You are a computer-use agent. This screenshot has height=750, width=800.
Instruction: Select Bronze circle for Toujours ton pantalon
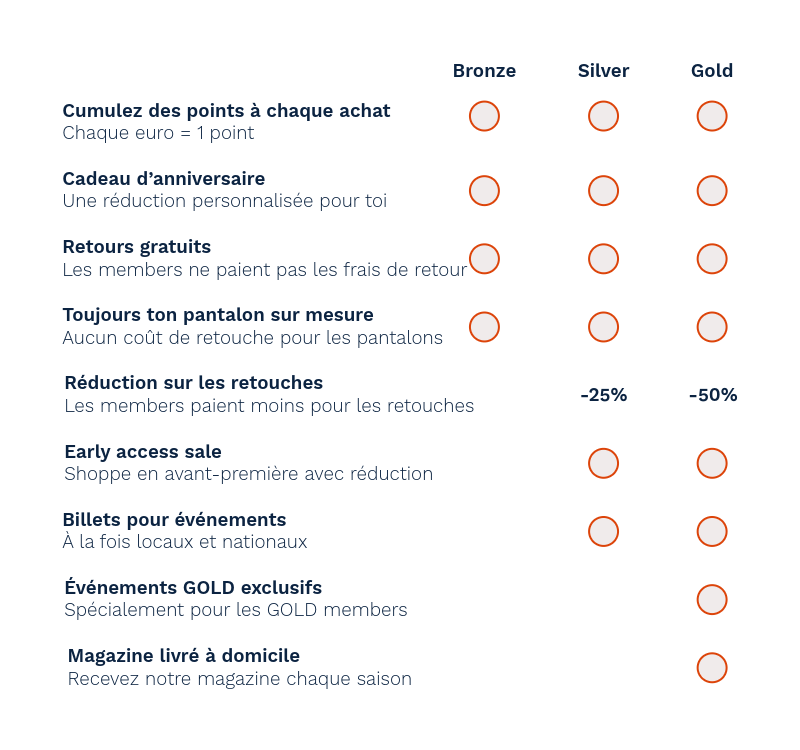coord(484,327)
